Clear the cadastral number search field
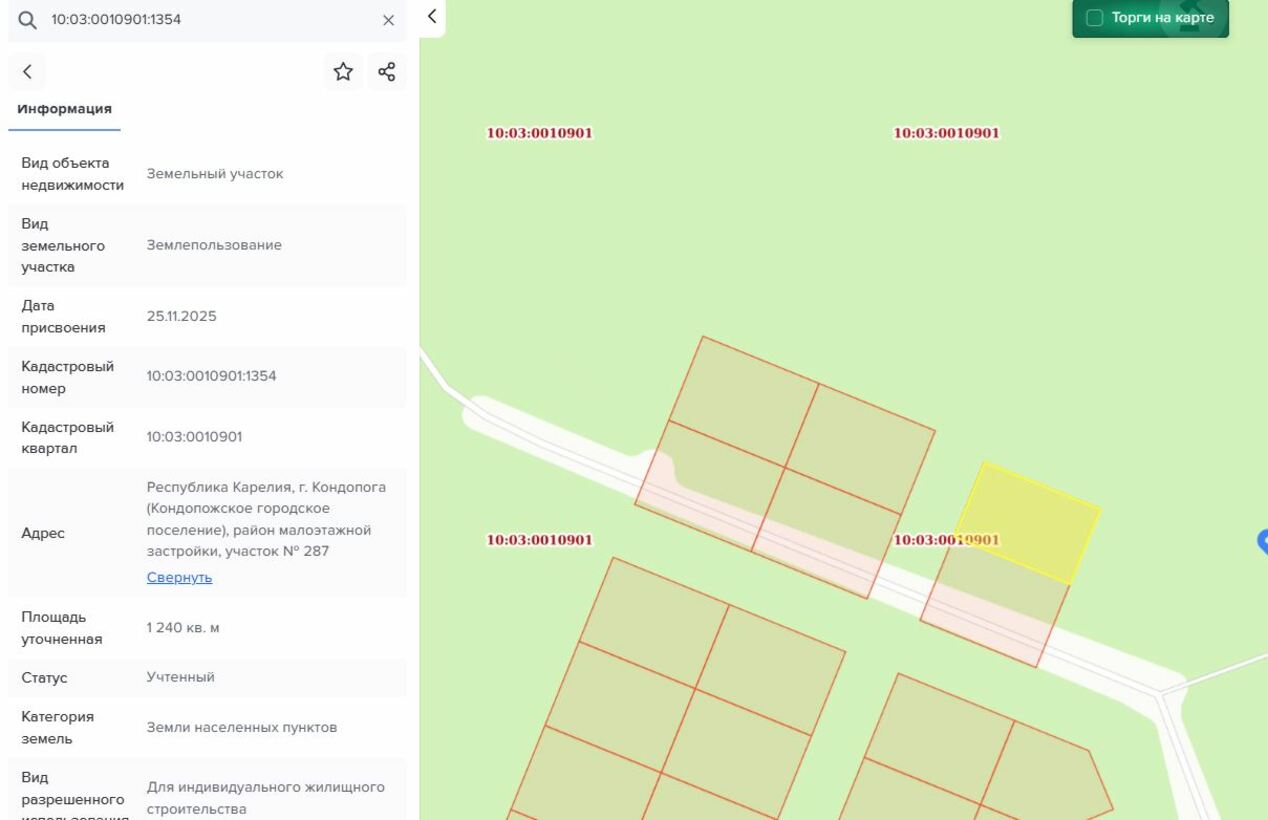1268x820 pixels. click(389, 20)
